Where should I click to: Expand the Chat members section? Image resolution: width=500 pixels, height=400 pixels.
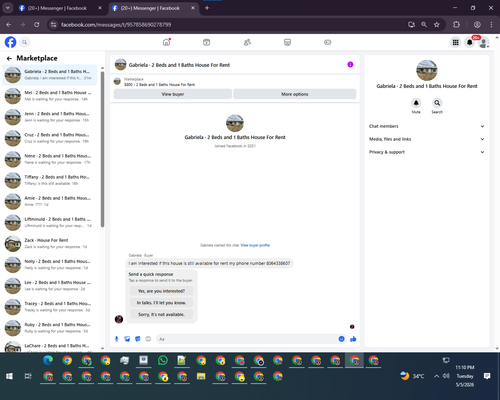coord(426,126)
